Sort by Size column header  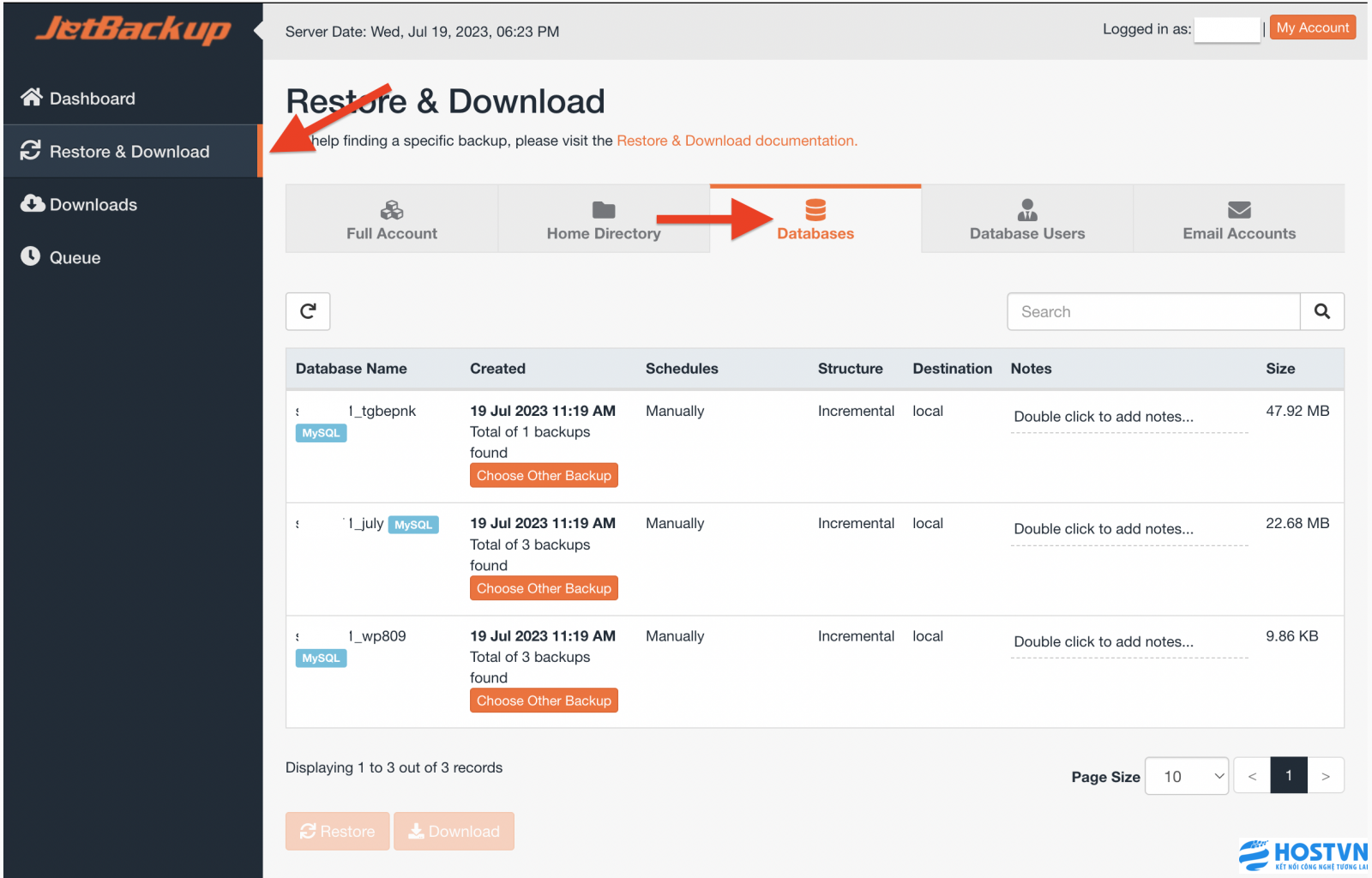[x=1280, y=369]
